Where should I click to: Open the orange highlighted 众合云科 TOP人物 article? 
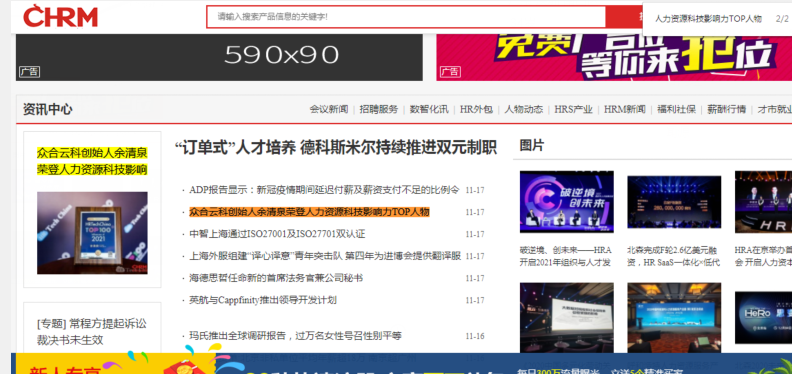coord(309,212)
